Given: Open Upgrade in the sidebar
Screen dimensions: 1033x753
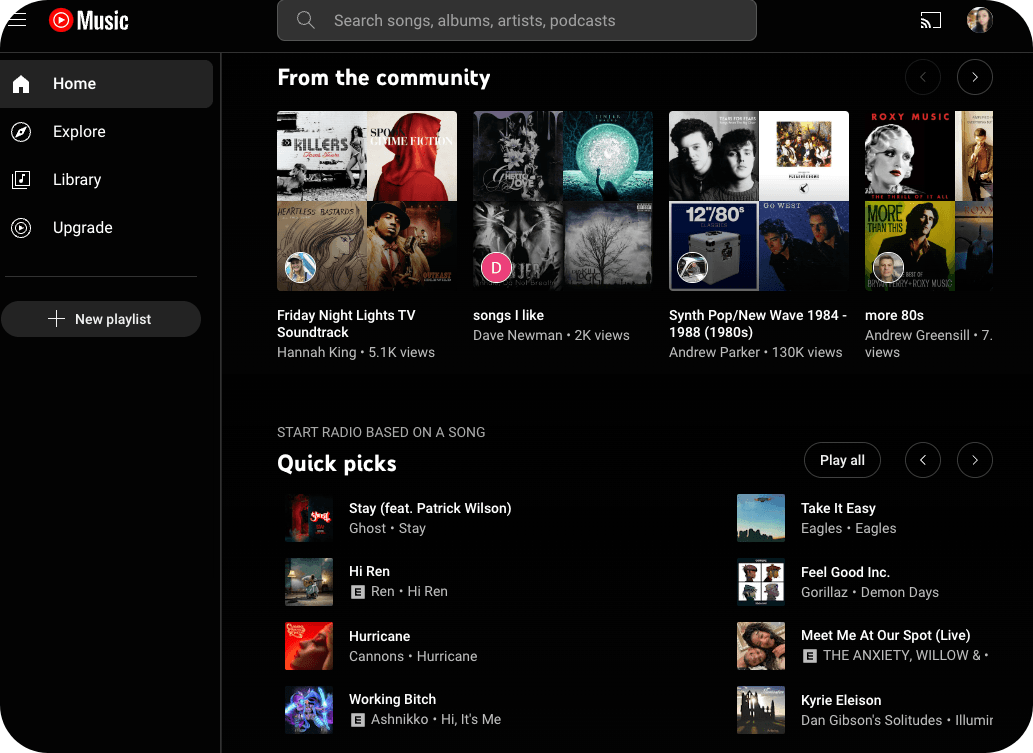Looking at the screenshot, I should (x=106, y=227).
